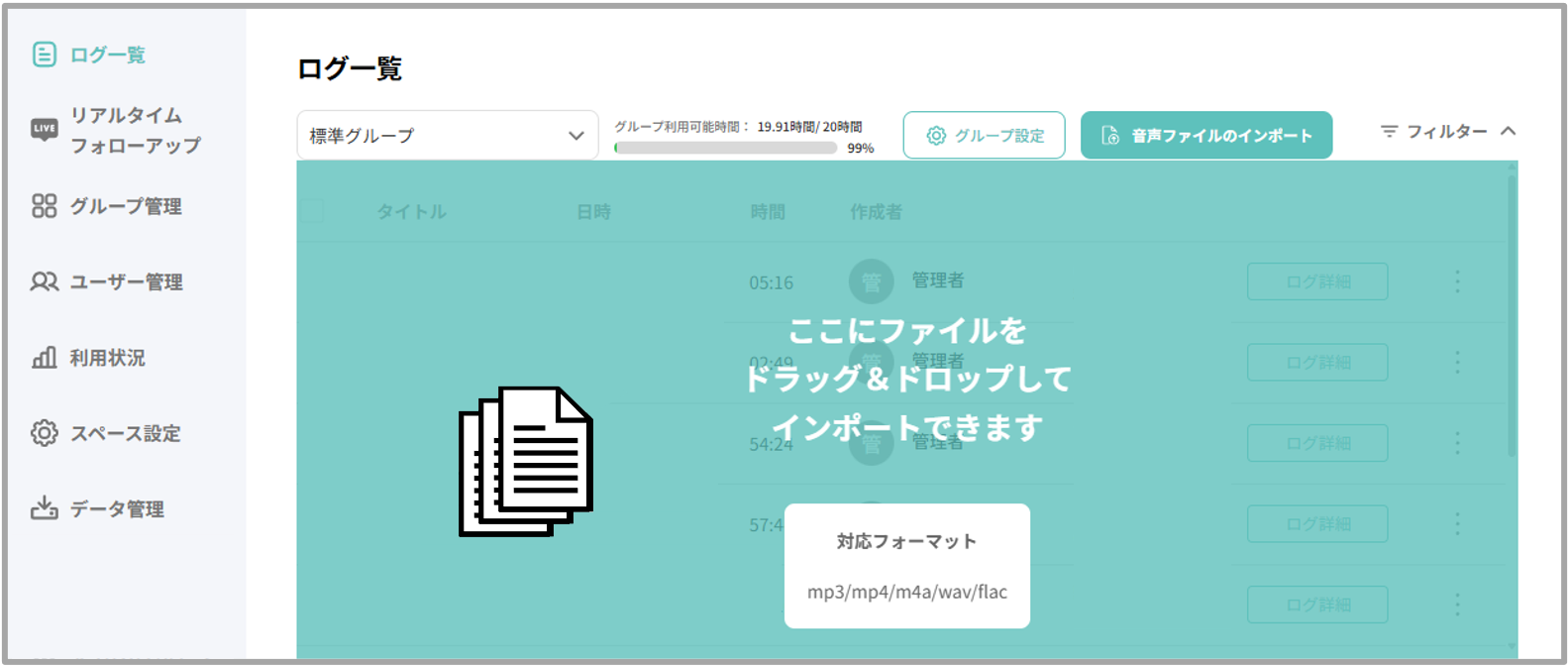Screen dimensions: 1568x666
Task: Open three-dot menu for the 05:16 log
Action: pyautogui.click(x=1457, y=281)
